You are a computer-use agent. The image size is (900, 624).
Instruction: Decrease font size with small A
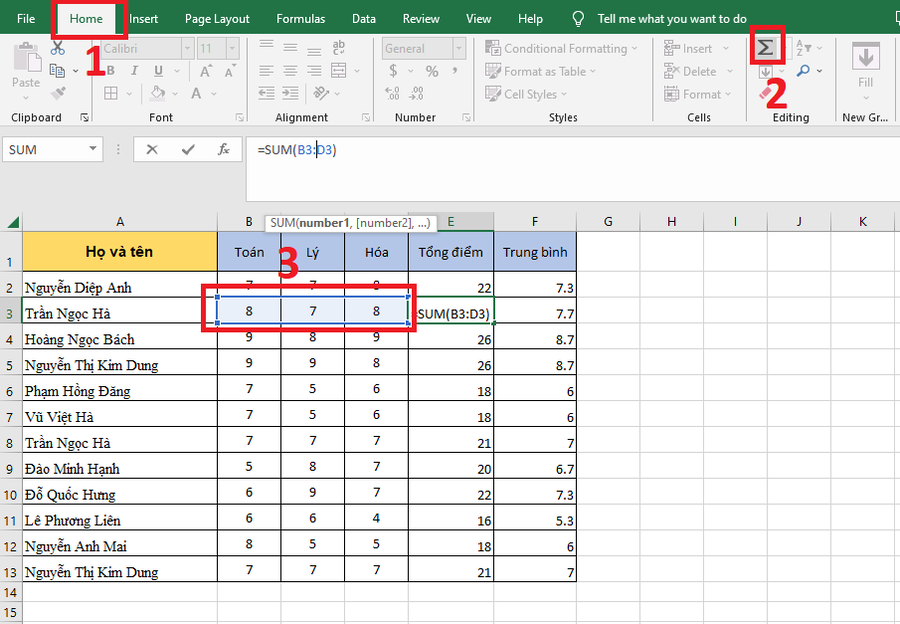pos(229,72)
